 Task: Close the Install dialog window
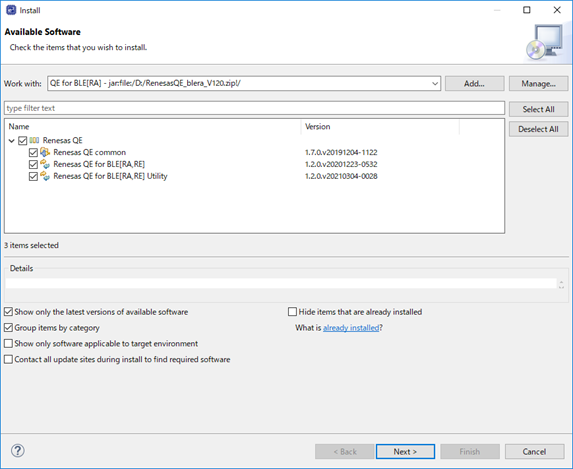[x=557, y=10]
